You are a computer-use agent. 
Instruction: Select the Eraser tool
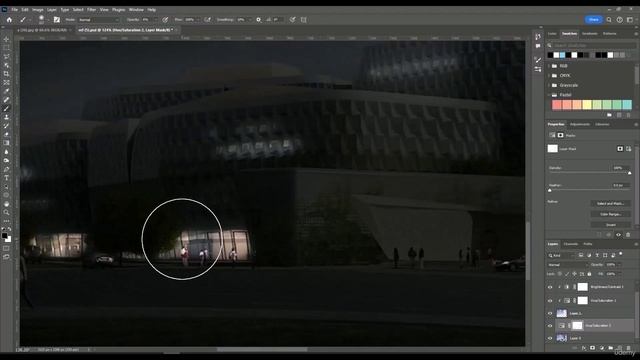6,134
